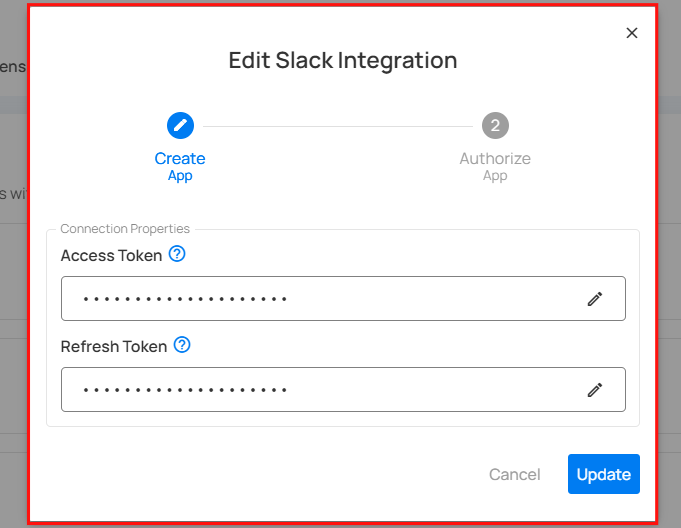Edit the Access Token via pencil icon
681x528 pixels.
pos(595,299)
